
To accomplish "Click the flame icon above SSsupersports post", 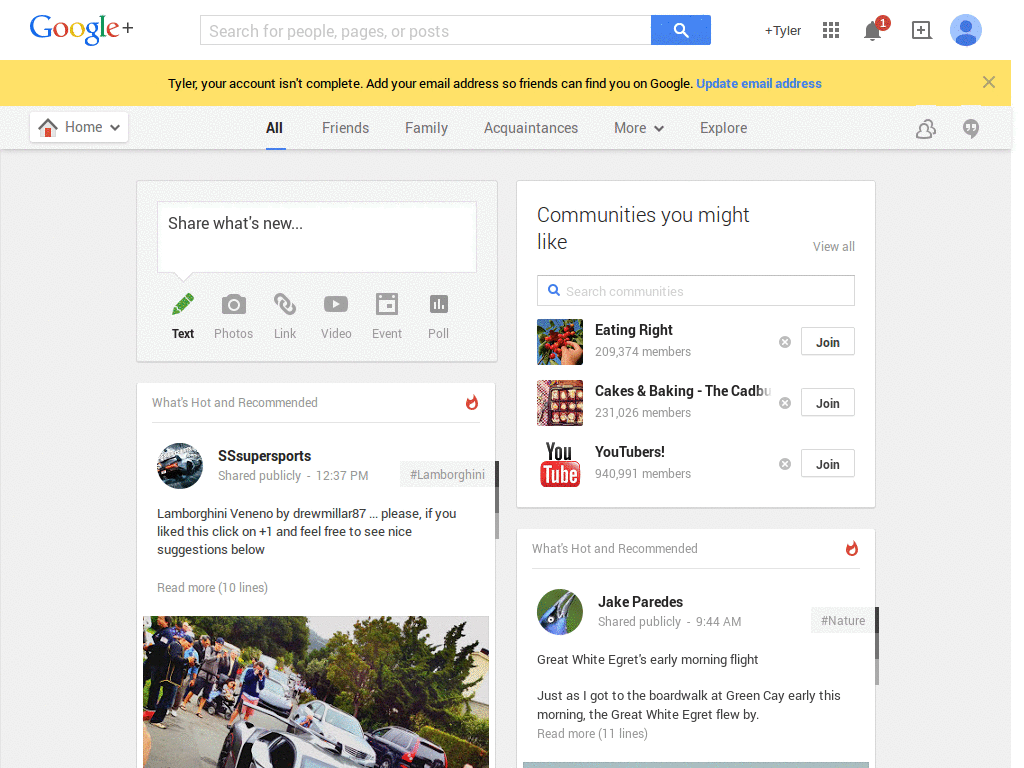I will click(472, 402).
